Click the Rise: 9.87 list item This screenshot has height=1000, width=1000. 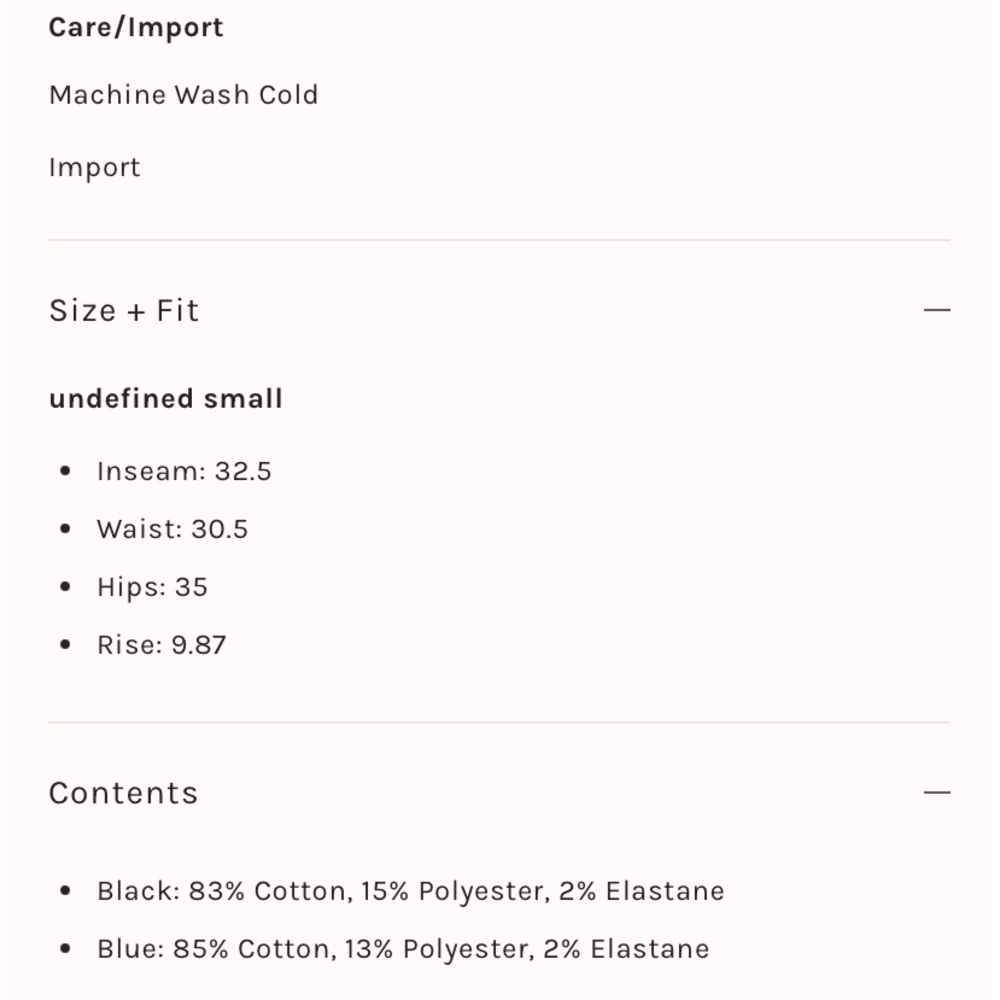(161, 645)
